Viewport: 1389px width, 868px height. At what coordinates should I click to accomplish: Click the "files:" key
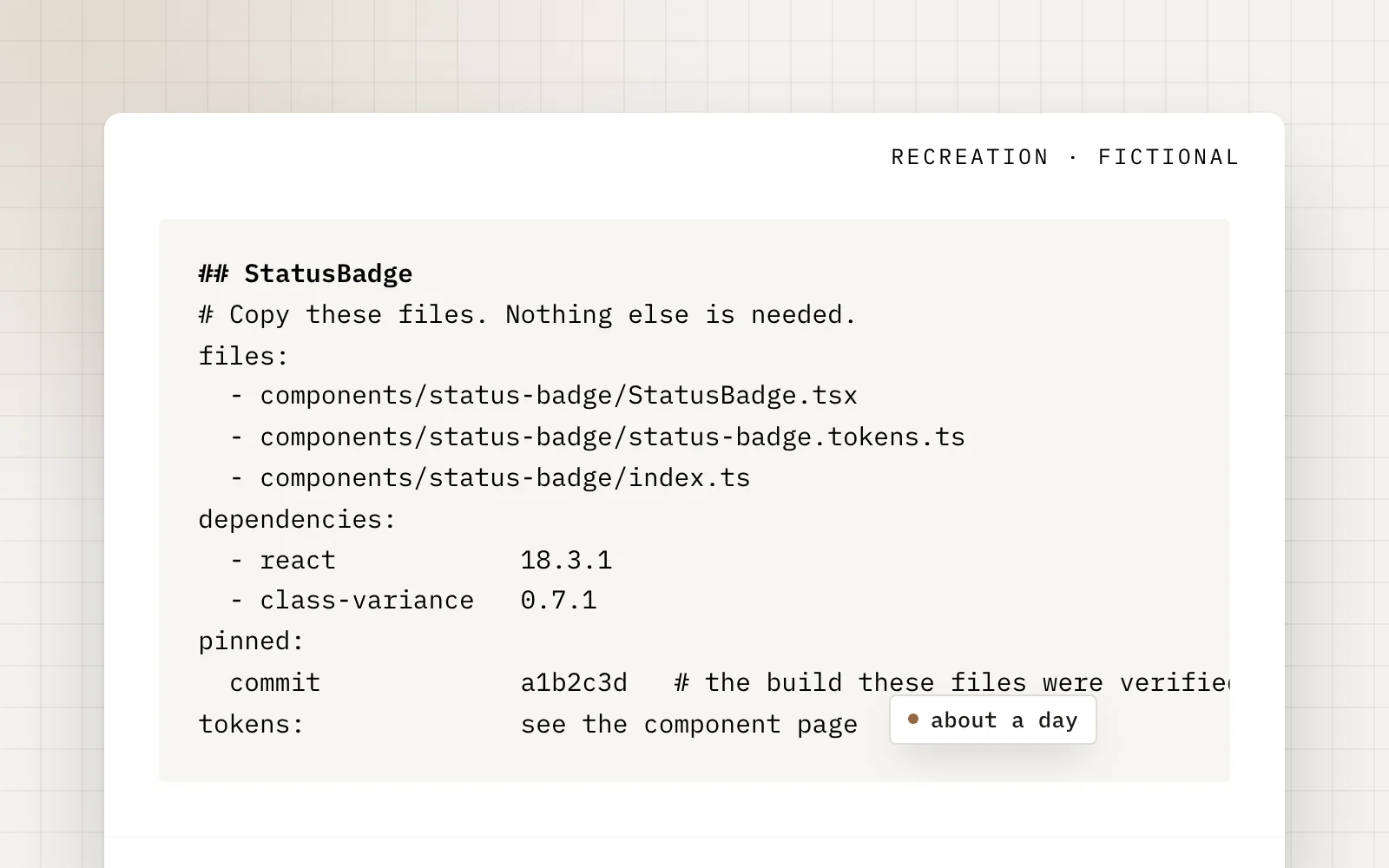[243, 356]
